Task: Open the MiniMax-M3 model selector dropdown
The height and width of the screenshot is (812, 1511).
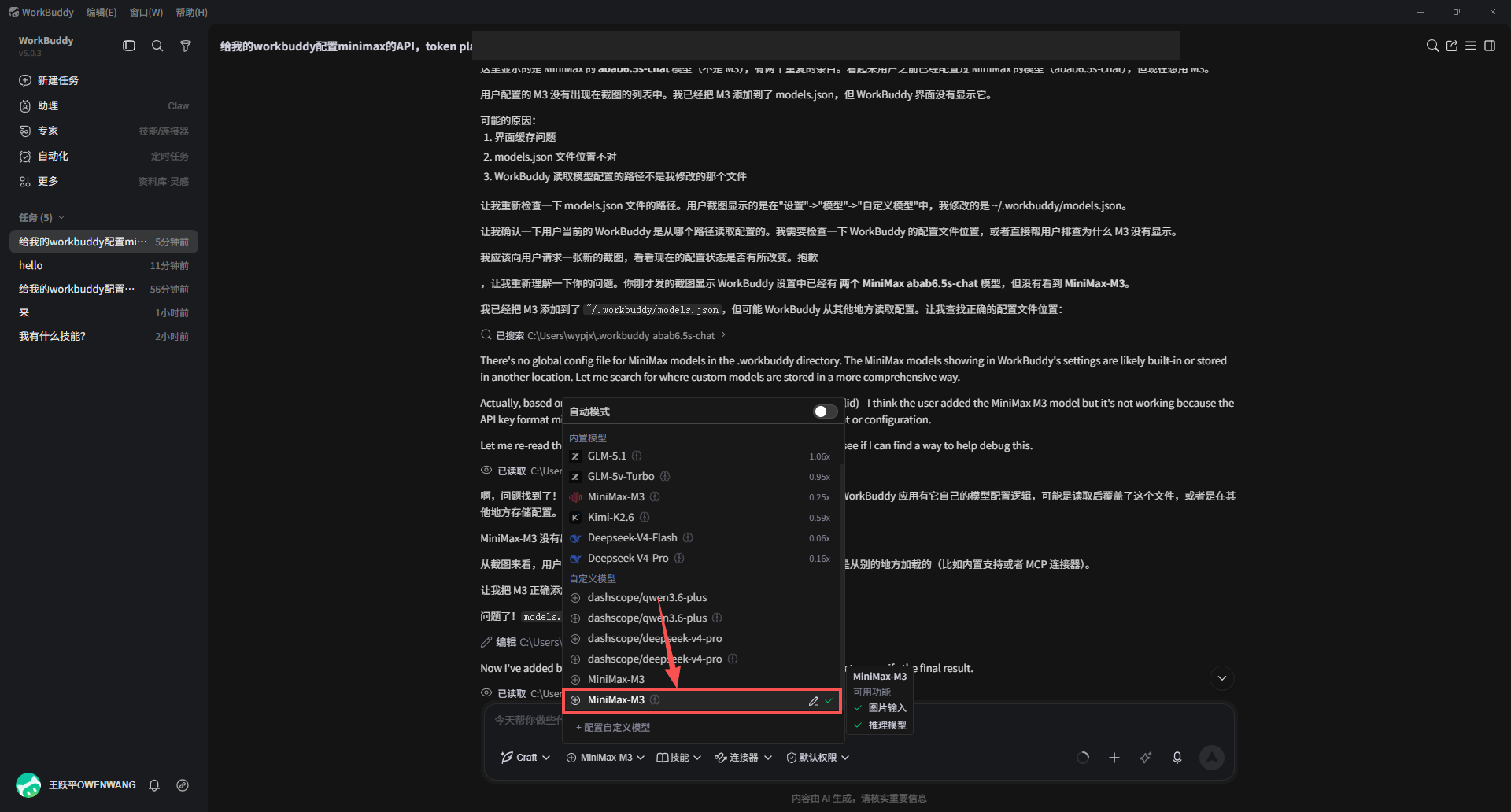Action: (605, 758)
